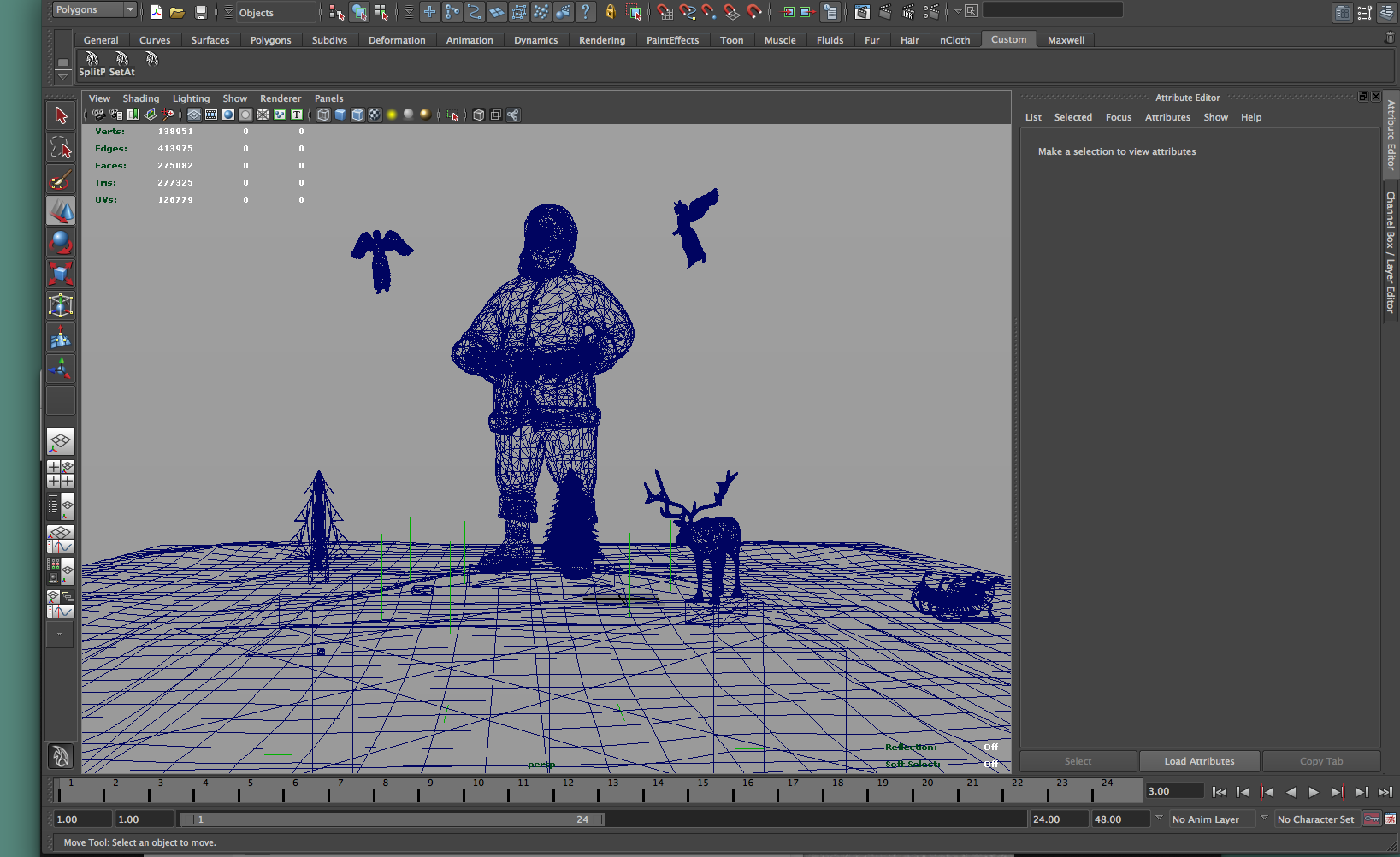
Task: Switch to the Rendering shelf tab
Action: point(601,40)
